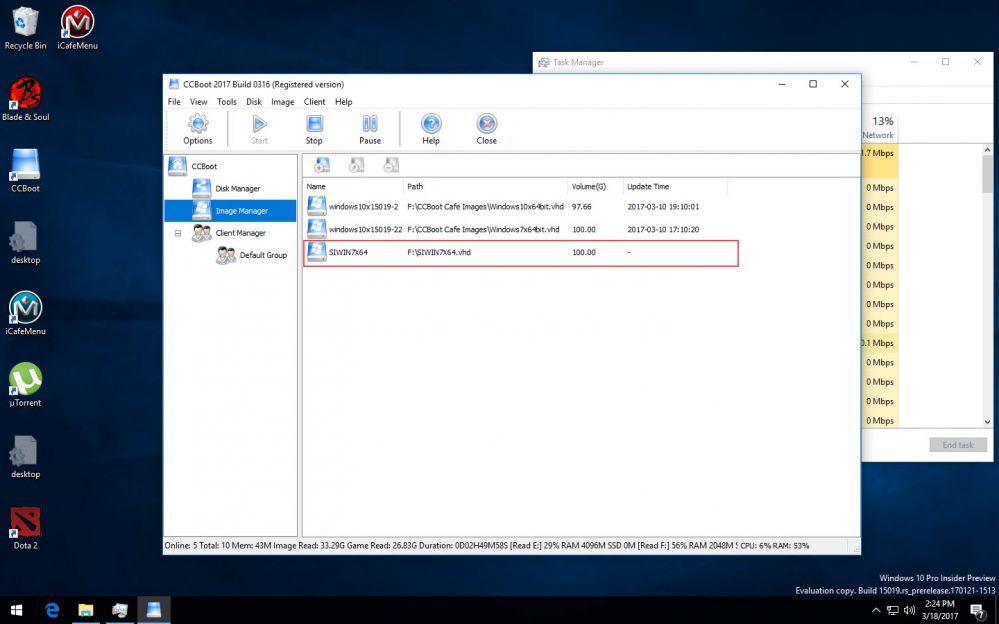999x624 pixels.
Task: Open the File menu
Action: [174, 101]
